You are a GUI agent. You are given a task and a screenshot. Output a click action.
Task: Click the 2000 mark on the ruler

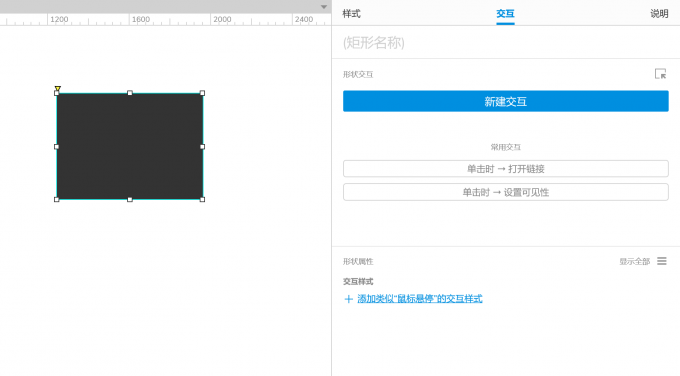222,20
